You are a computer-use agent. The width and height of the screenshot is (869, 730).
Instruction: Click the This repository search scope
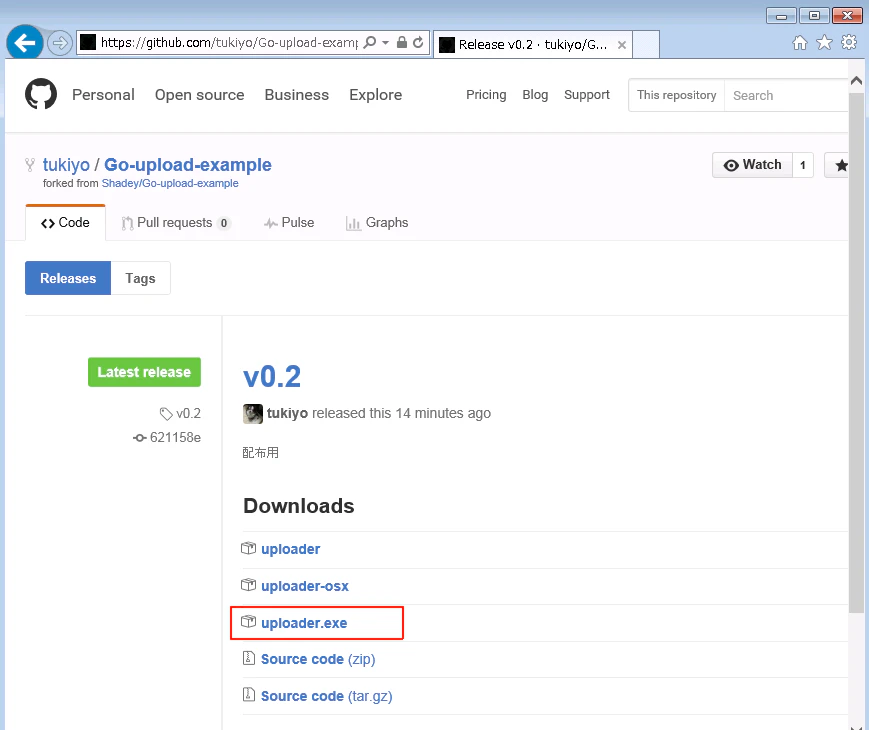pos(676,95)
